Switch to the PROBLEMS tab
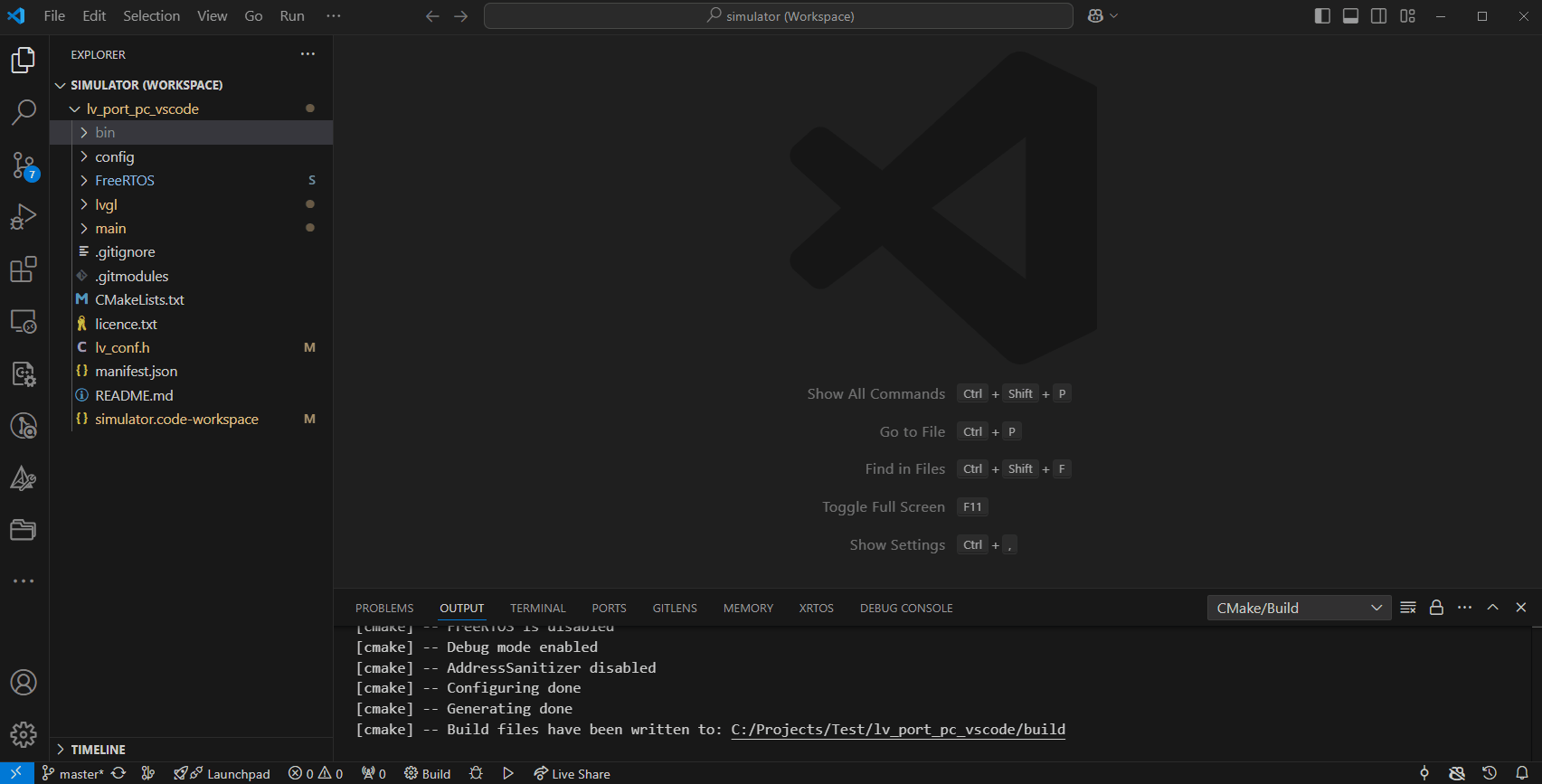 coord(384,609)
